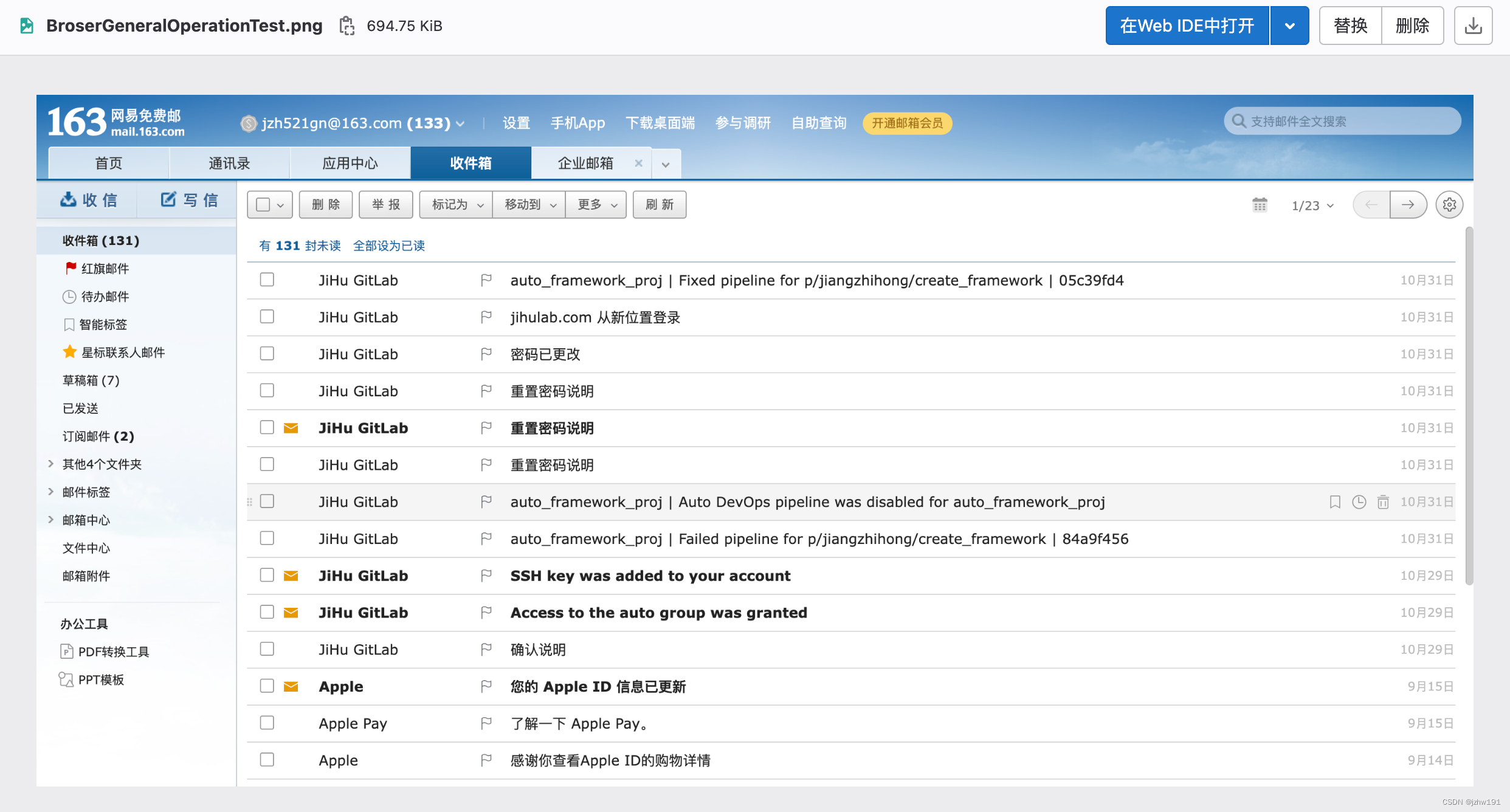Switch to the 应用中心 tab
This screenshot has width=1510, height=812.
(350, 162)
